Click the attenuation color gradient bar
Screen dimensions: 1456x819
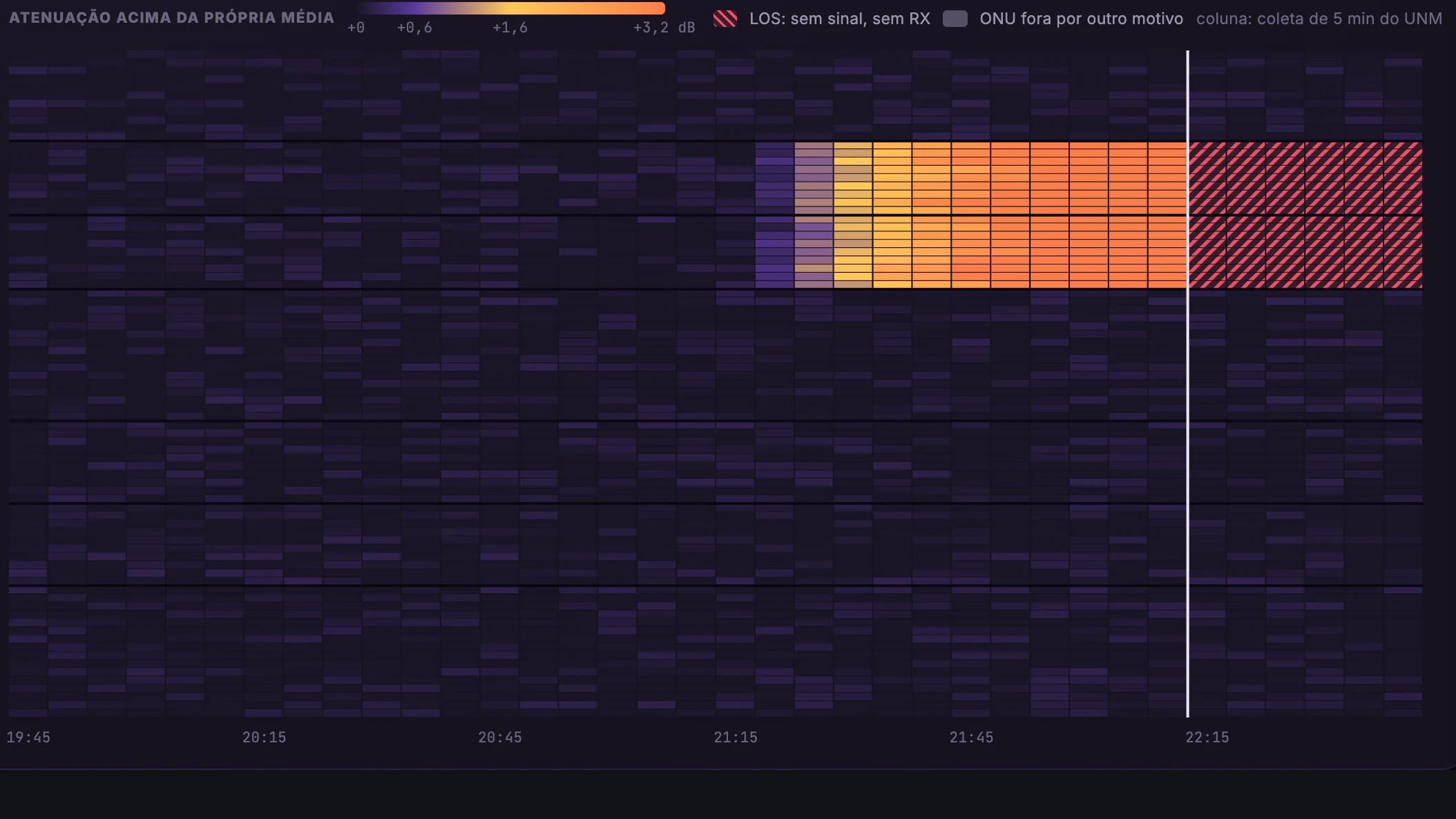[511, 8]
